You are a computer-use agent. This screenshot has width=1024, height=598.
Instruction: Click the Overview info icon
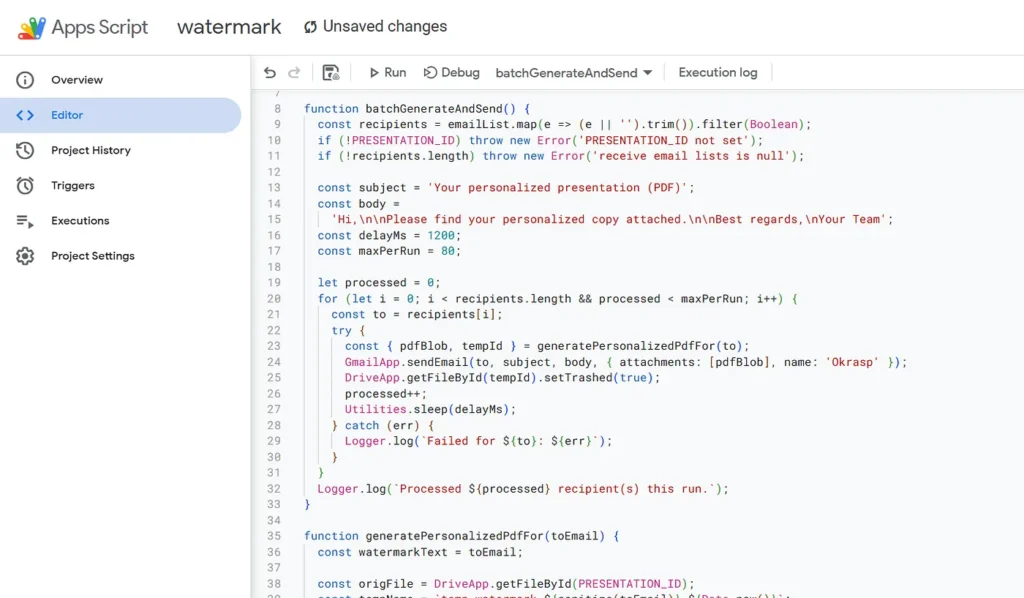22,79
